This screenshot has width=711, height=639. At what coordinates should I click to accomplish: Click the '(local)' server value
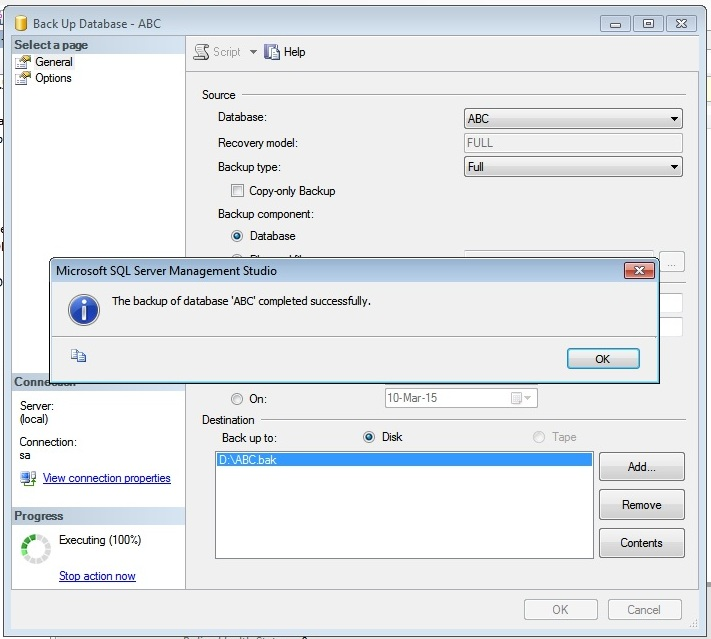click(34, 419)
